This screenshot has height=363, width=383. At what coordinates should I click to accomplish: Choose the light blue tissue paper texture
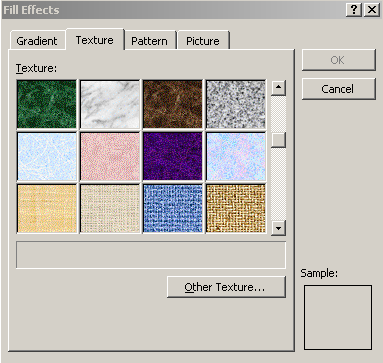point(47,156)
